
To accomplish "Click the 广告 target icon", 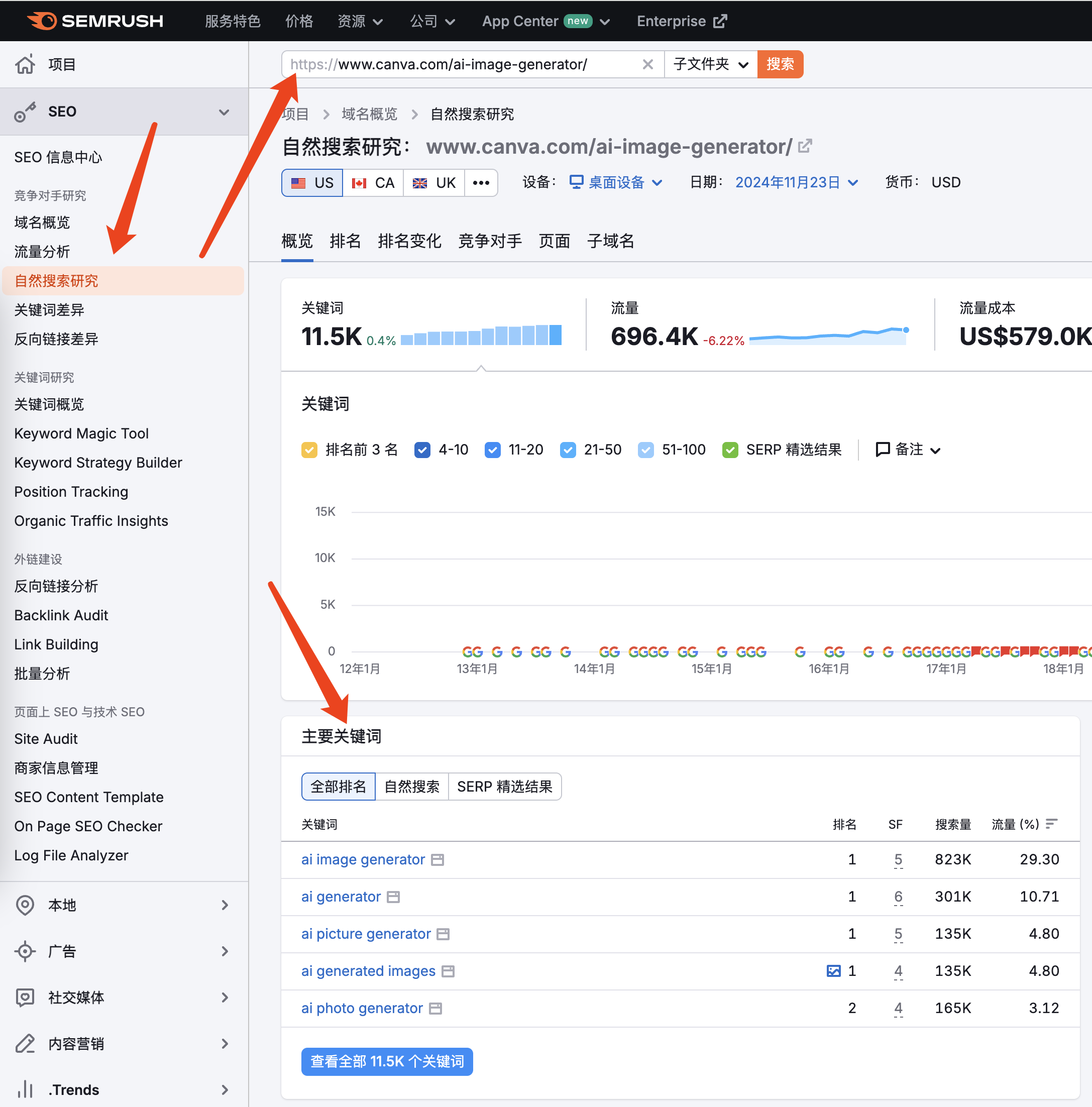I will (x=25, y=951).
